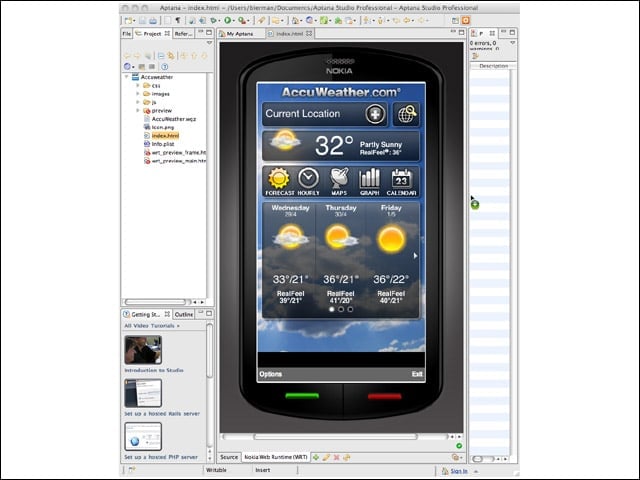Image resolution: width=640 pixels, height=480 pixels.
Task: Click green plus icon beside WRT tab
Action: pos(316,458)
